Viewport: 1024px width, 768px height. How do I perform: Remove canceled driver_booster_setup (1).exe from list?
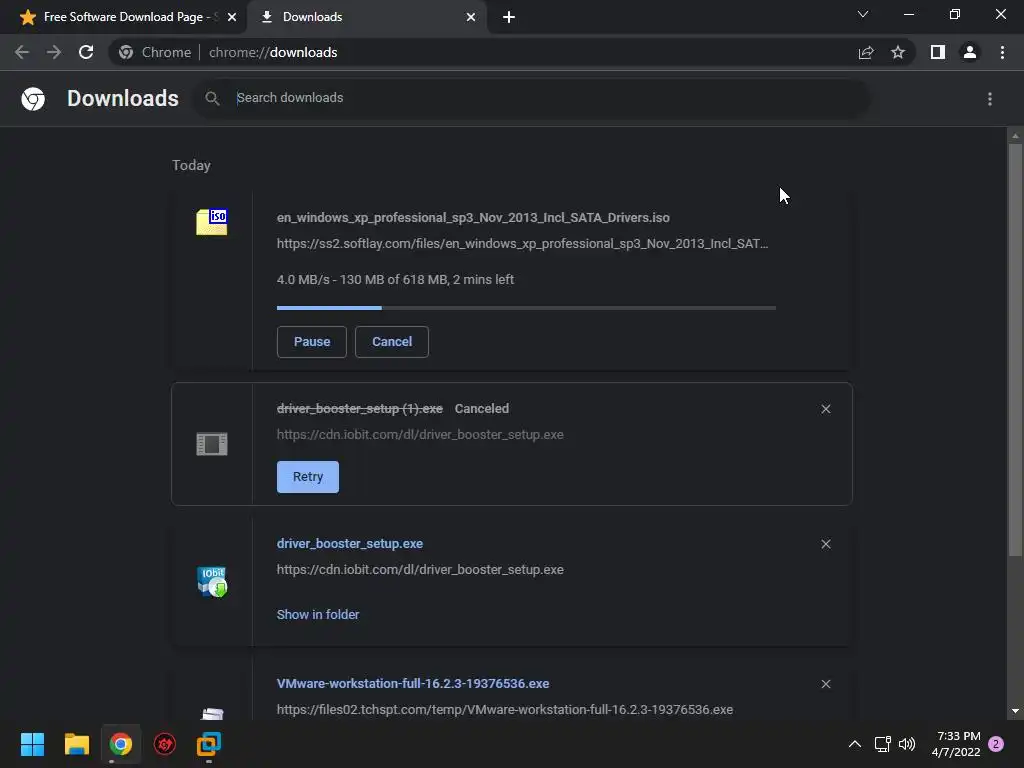click(x=826, y=409)
